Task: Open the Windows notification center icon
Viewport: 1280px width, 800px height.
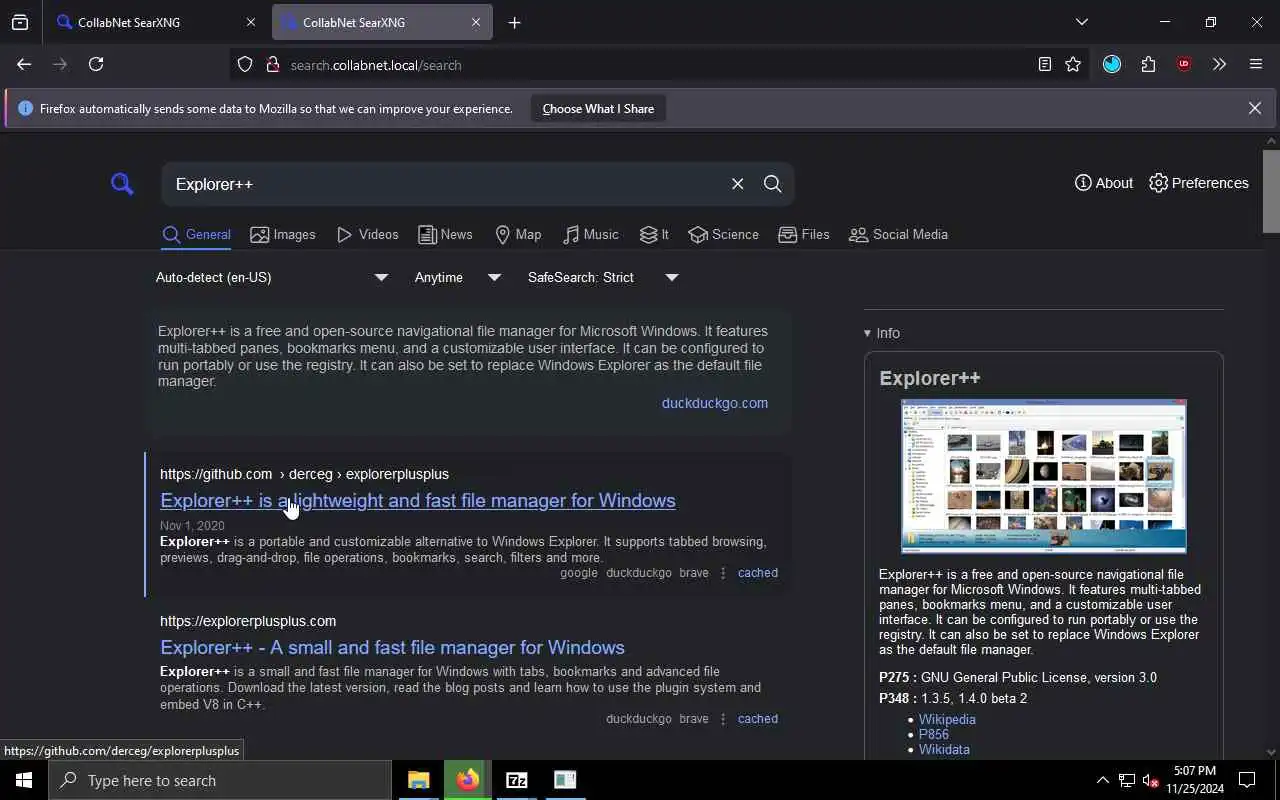Action: [1247, 780]
